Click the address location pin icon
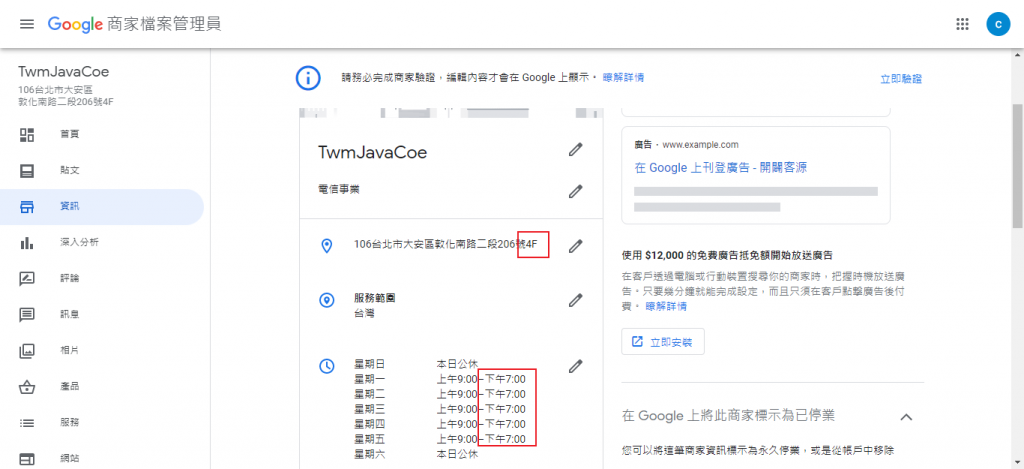 (x=327, y=246)
